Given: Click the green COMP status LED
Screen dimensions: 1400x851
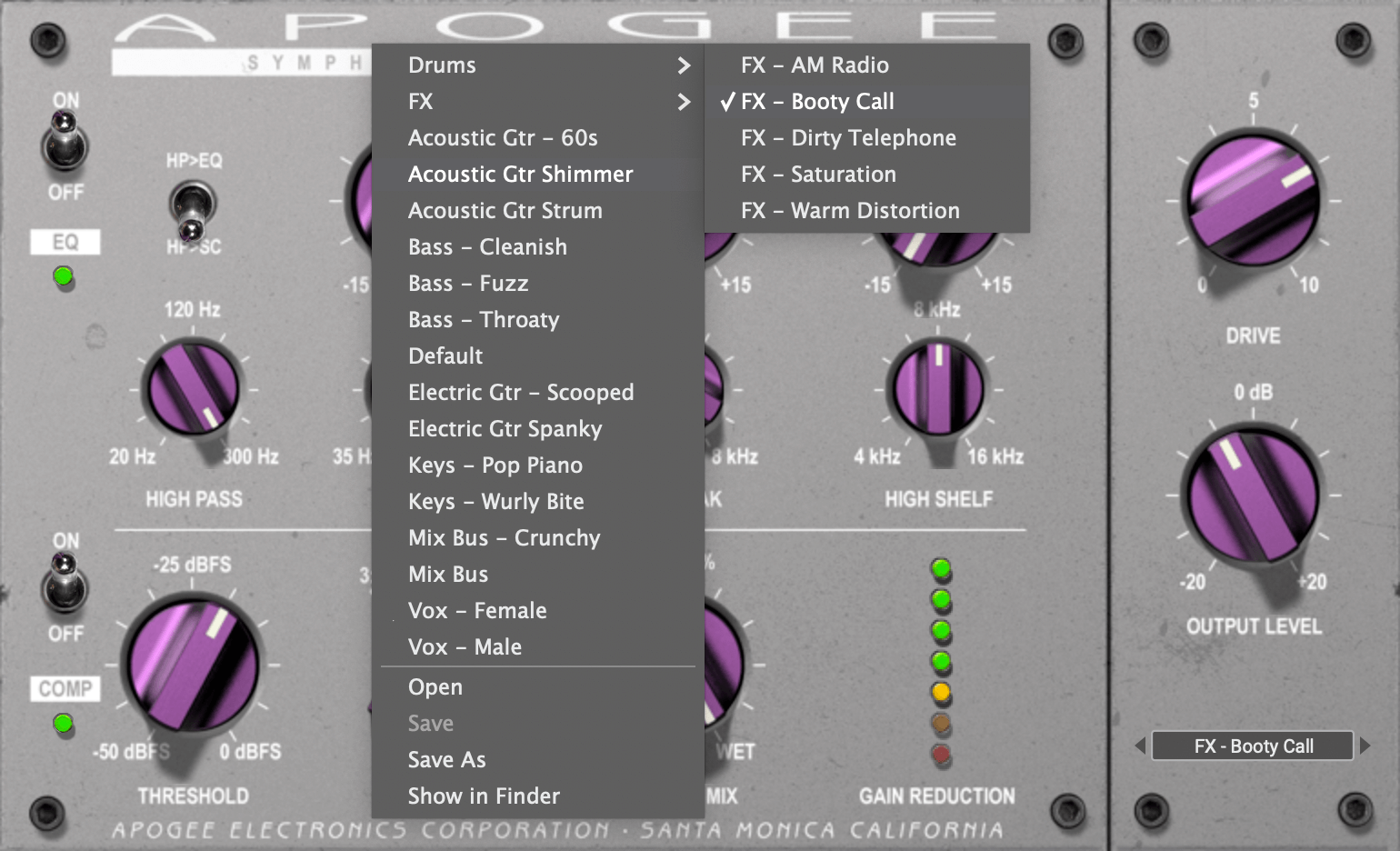Looking at the screenshot, I should pos(63,724).
